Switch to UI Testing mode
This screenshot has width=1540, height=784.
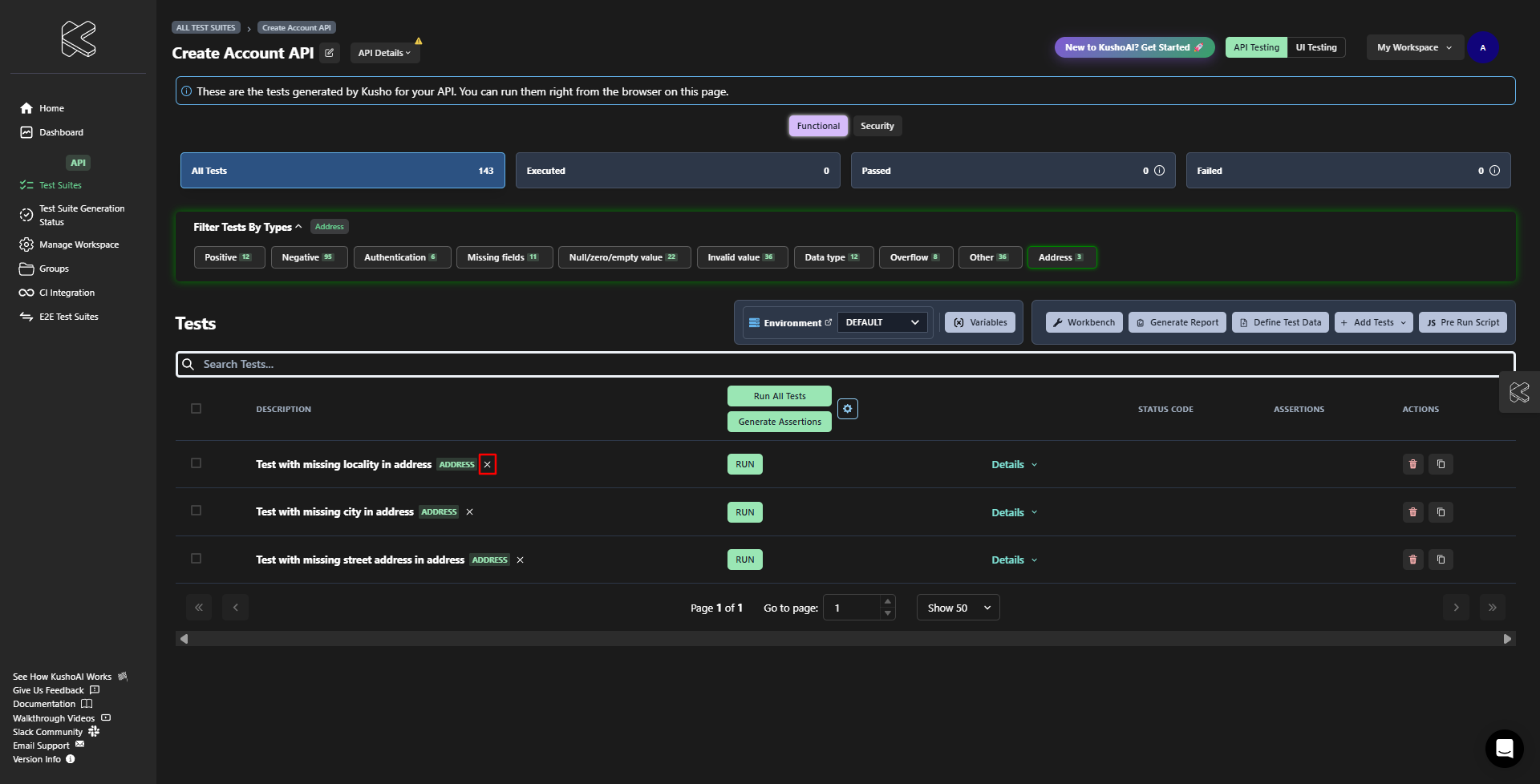coord(1315,47)
